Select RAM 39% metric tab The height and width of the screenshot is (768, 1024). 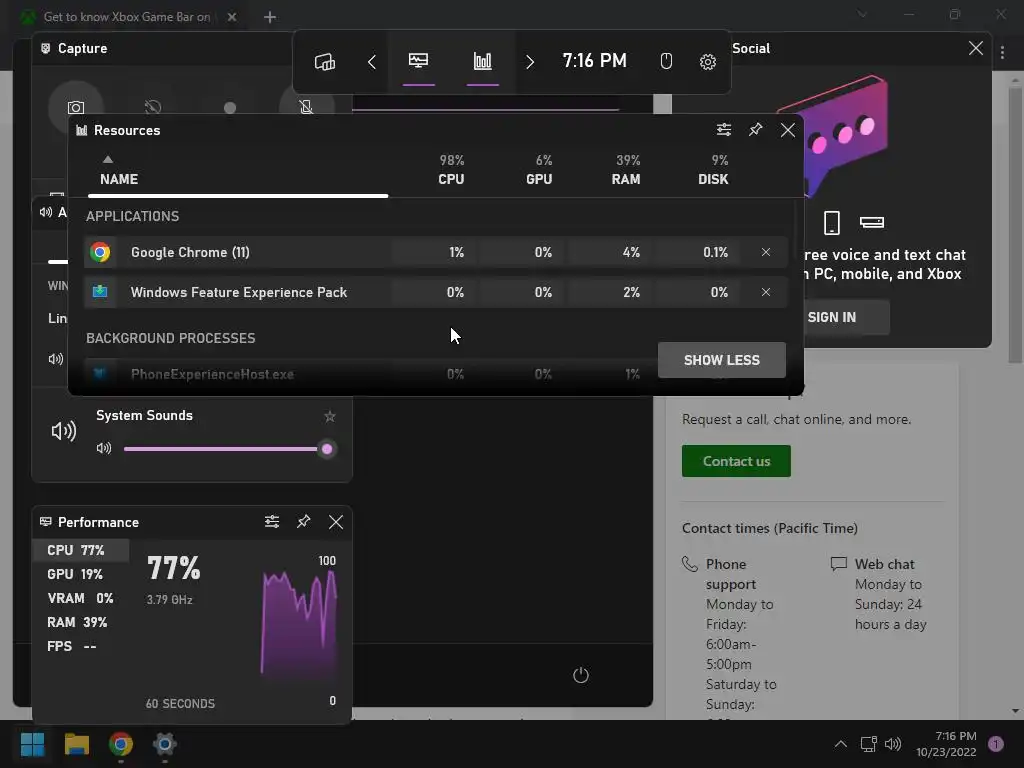[81, 622]
